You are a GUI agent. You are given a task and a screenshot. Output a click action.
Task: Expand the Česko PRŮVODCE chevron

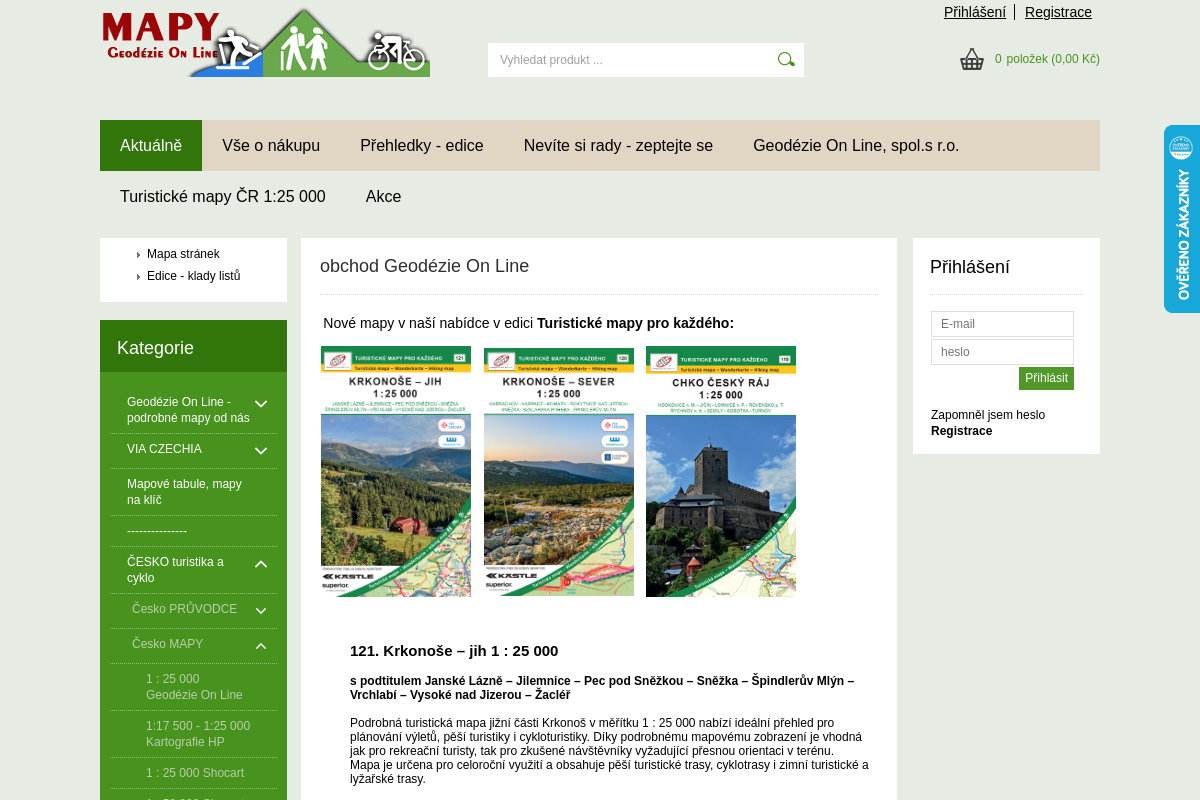point(261,611)
